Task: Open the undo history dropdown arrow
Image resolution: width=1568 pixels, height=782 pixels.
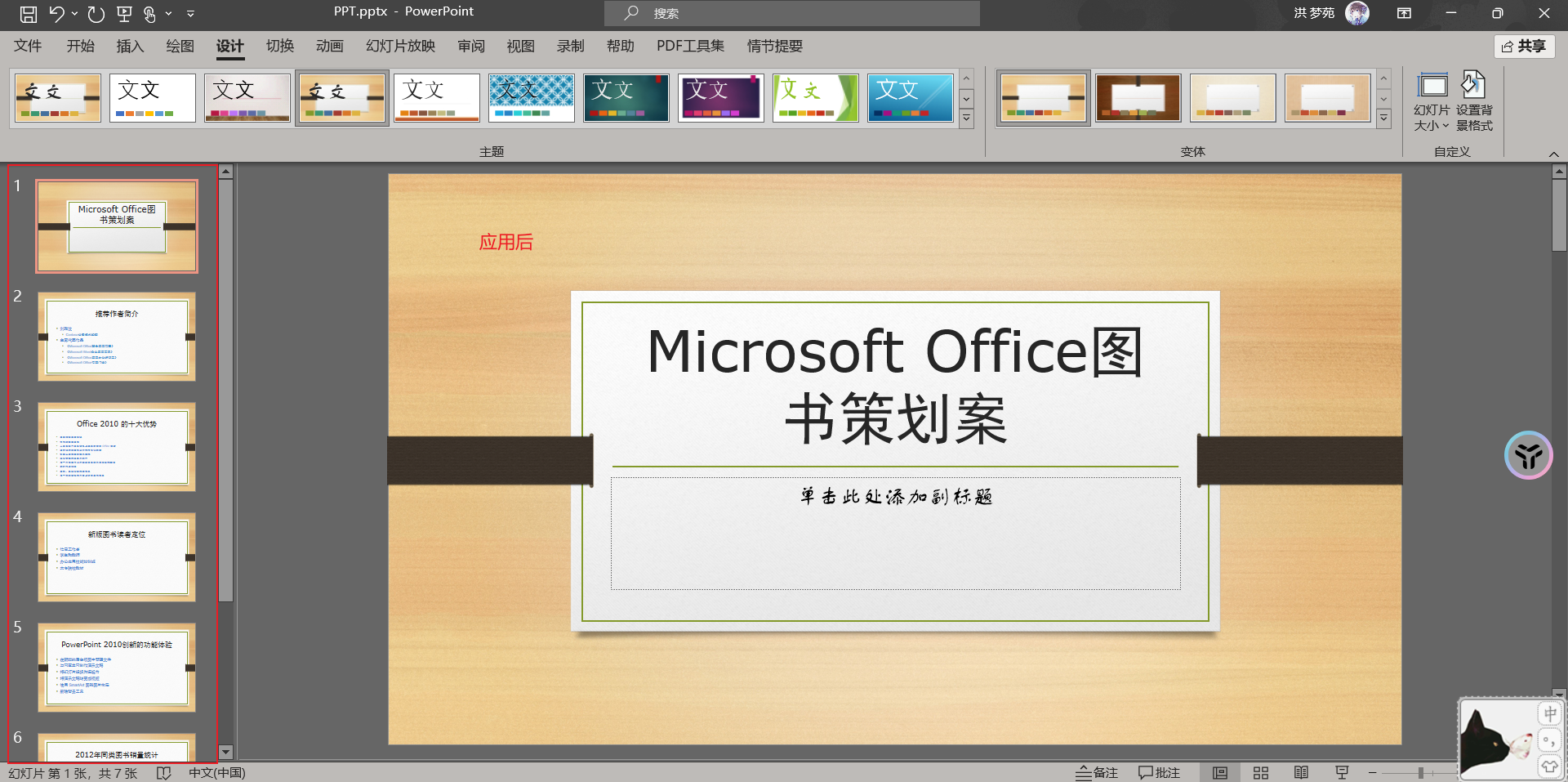Action: click(74, 13)
